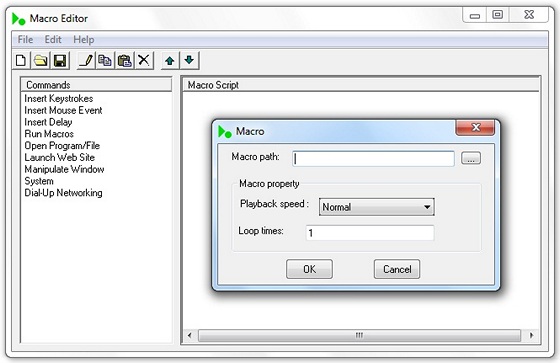Click Cancel in the Macro dialog
The width and height of the screenshot is (560, 363).
click(x=397, y=269)
